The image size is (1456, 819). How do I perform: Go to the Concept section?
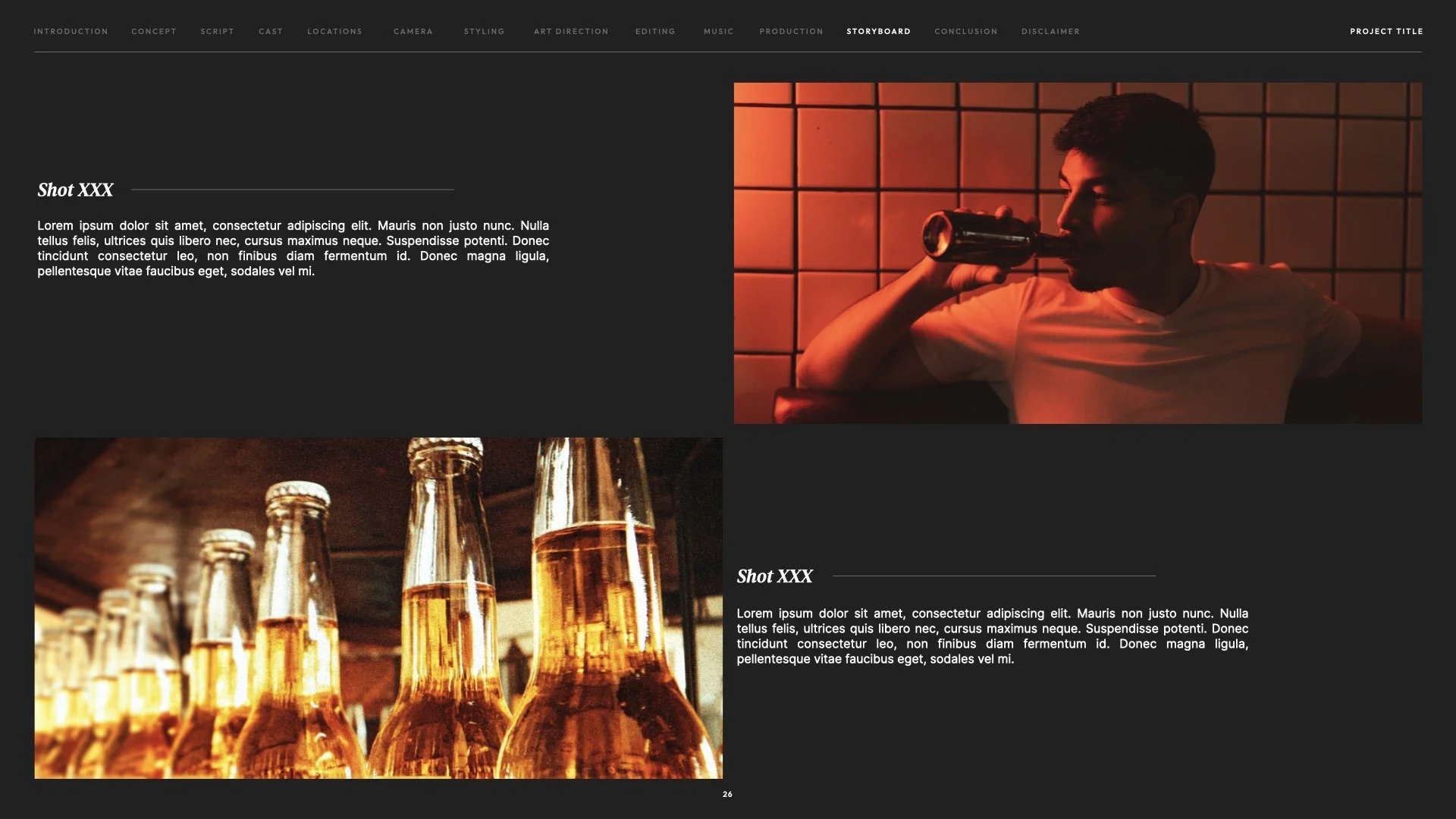[154, 31]
